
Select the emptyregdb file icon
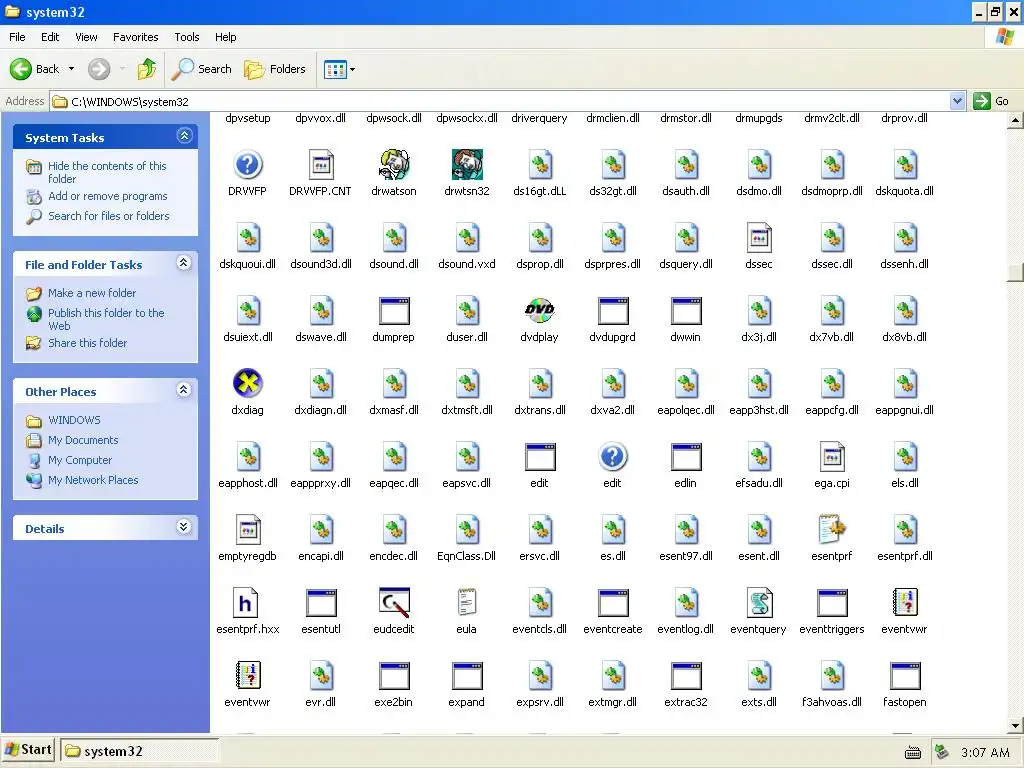[x=248, y=529]
